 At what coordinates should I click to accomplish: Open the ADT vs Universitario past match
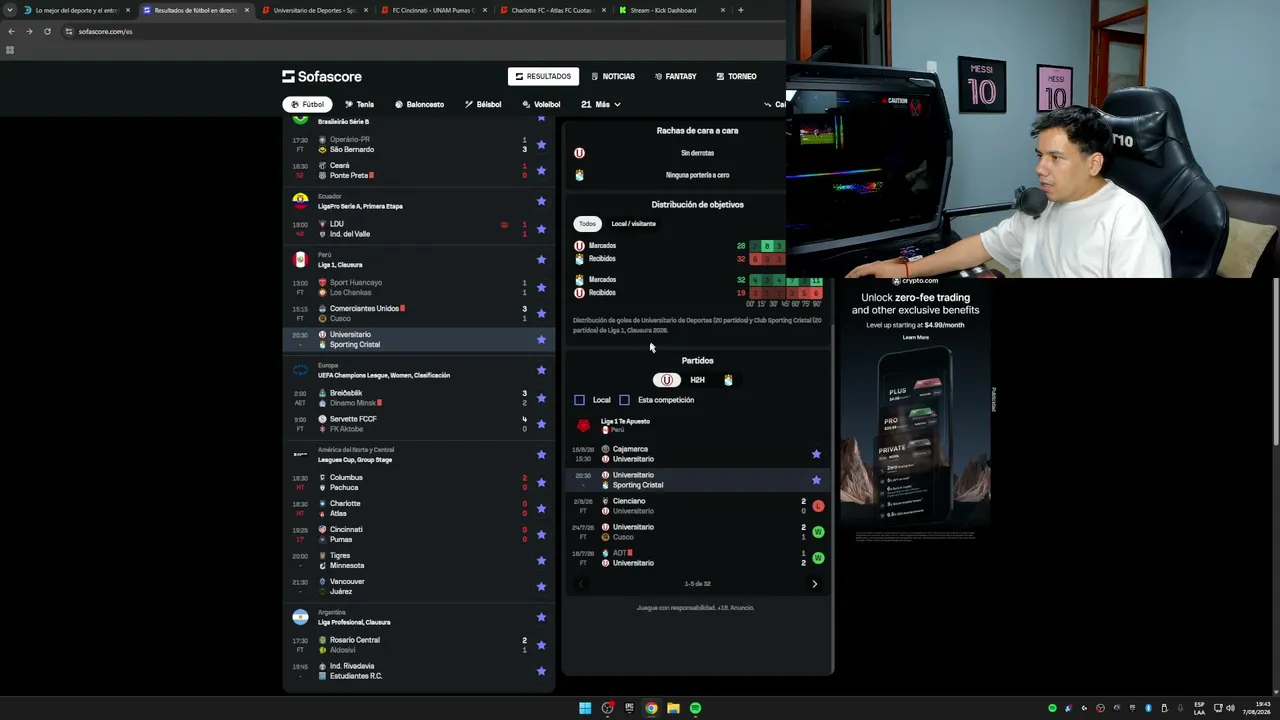[698, 558]
